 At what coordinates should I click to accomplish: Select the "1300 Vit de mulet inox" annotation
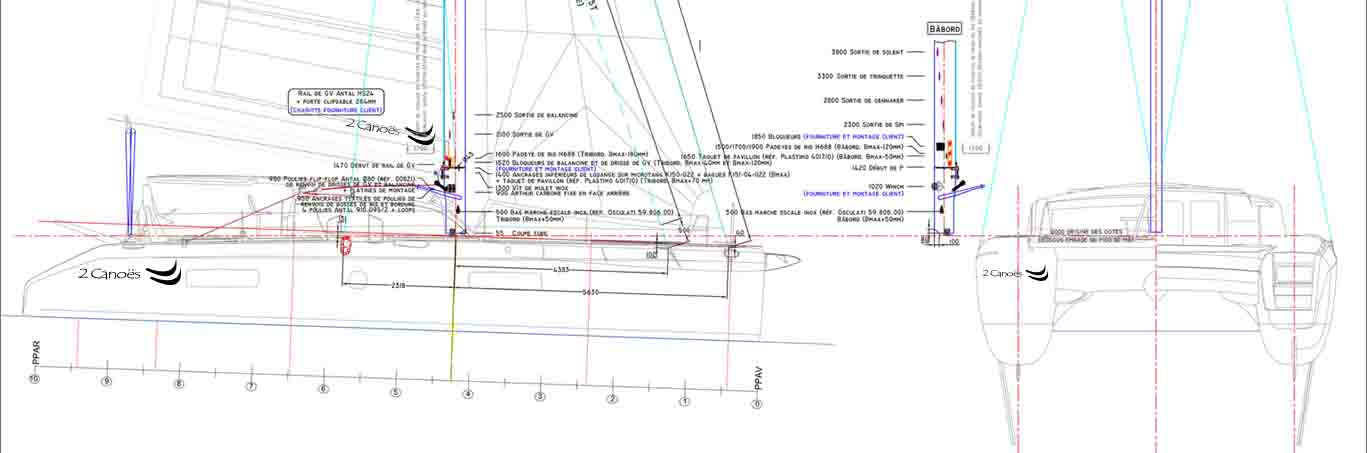tap(532, 188)
